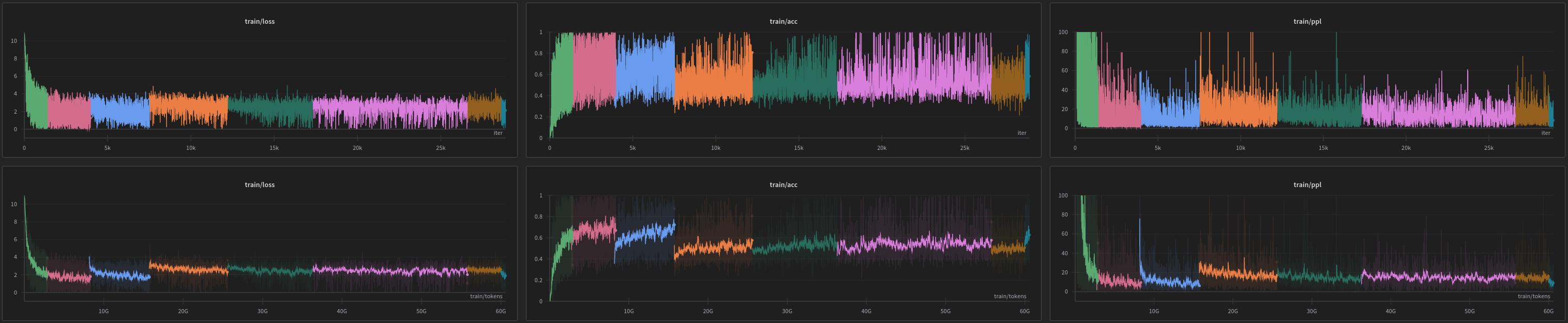Screen dimensions: 1568x323
Task: Click the train/loss title of the iter-axis chart
Action: coord(259,21)
